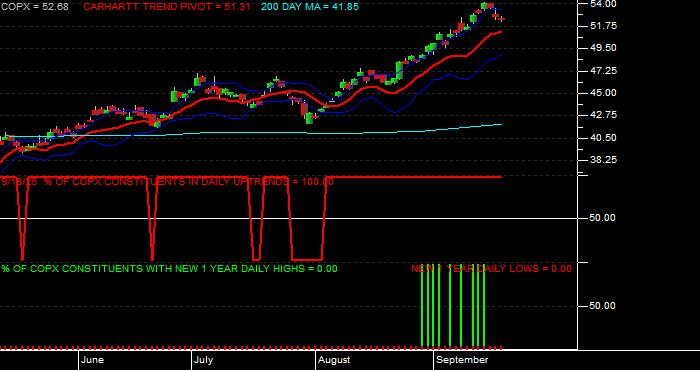The height and width of the screenshot is (370, 700).
Task: Click the August month marker
Action: 334,360
